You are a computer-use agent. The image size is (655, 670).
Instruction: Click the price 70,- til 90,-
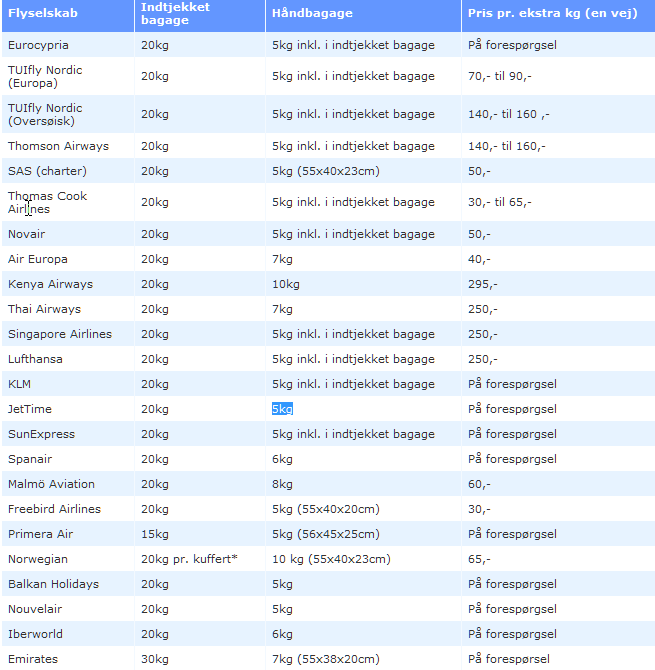point(499,76)
